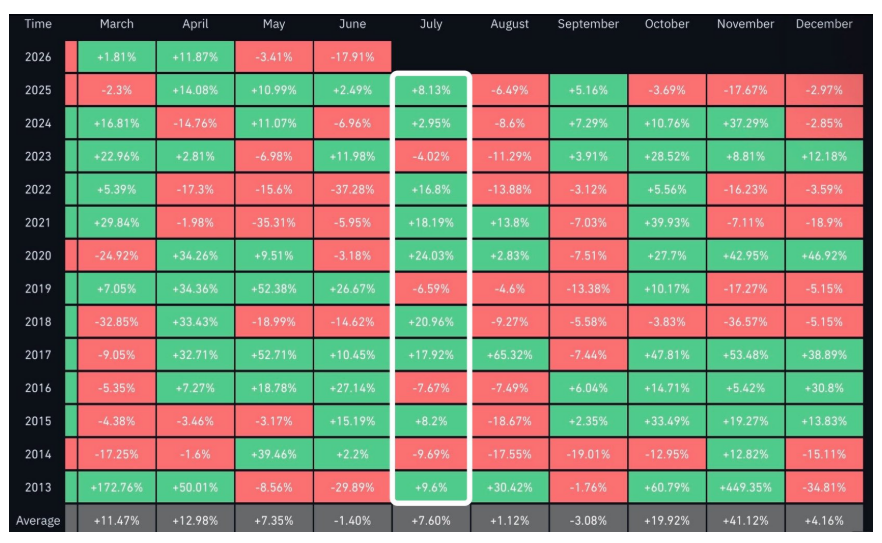Select the -17.91% June 2026 cell

pyautogui.click(x=352, y=57)
